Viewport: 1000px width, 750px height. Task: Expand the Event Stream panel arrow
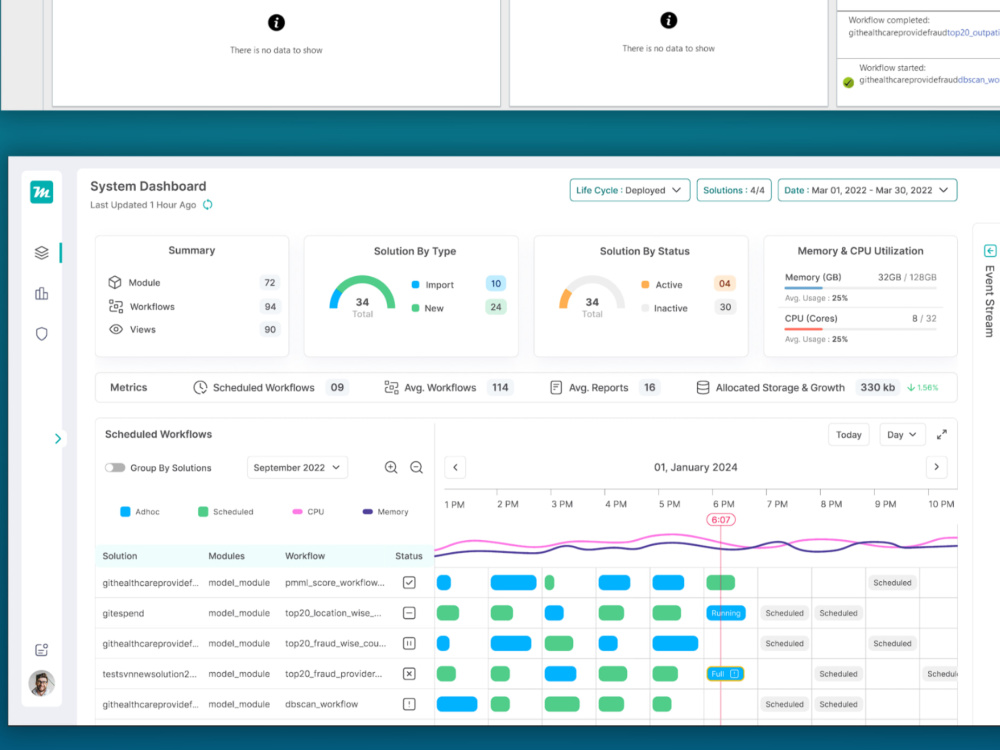(990, 251)
